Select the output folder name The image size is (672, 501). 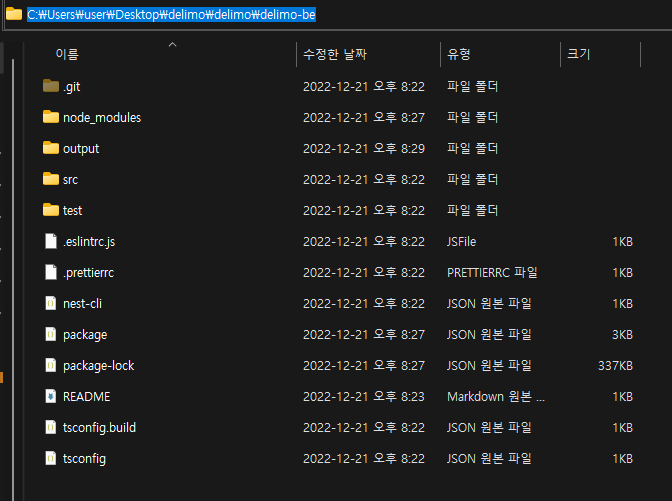81,149
